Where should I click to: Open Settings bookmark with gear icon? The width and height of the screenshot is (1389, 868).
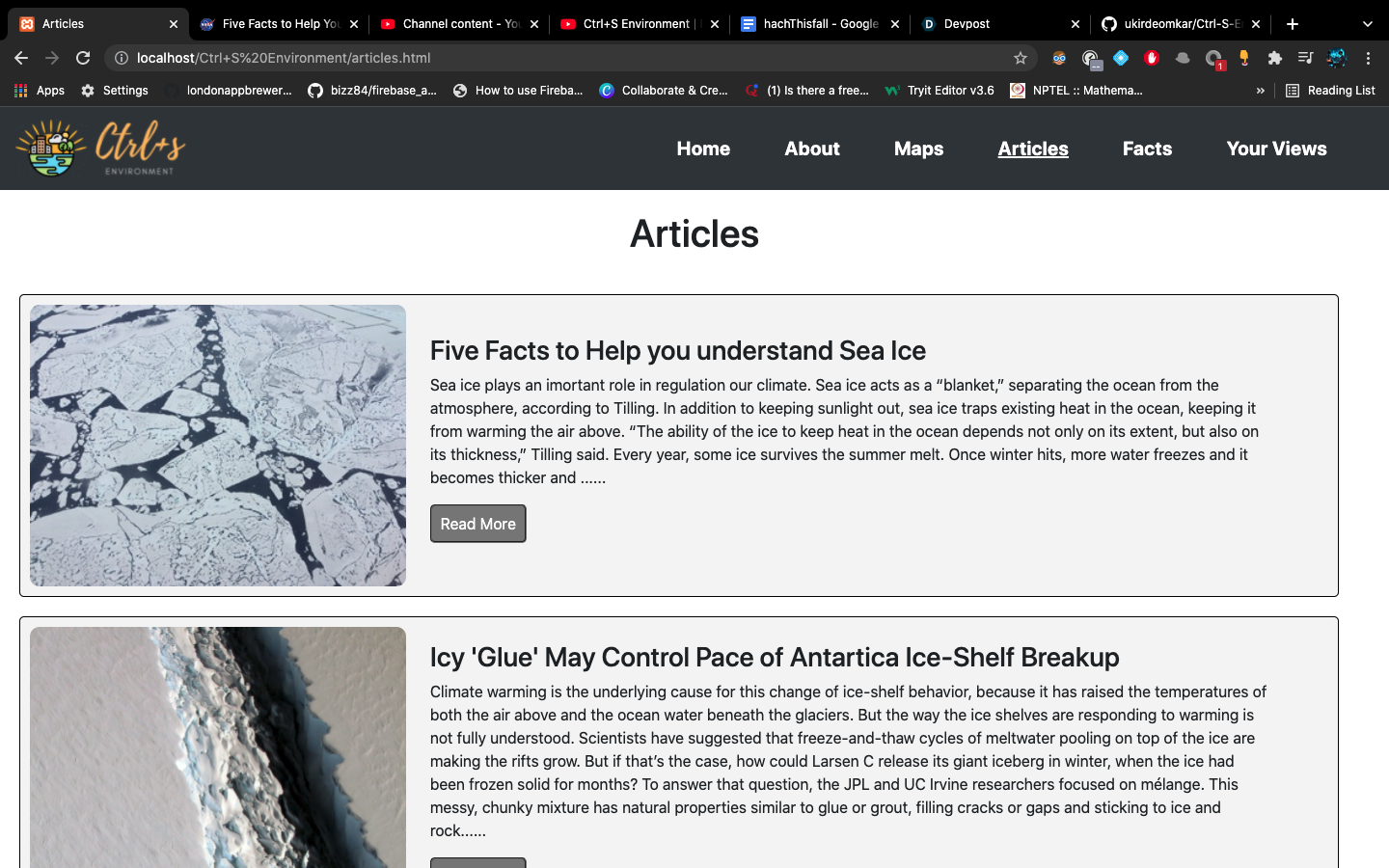[x=115, y=91]
